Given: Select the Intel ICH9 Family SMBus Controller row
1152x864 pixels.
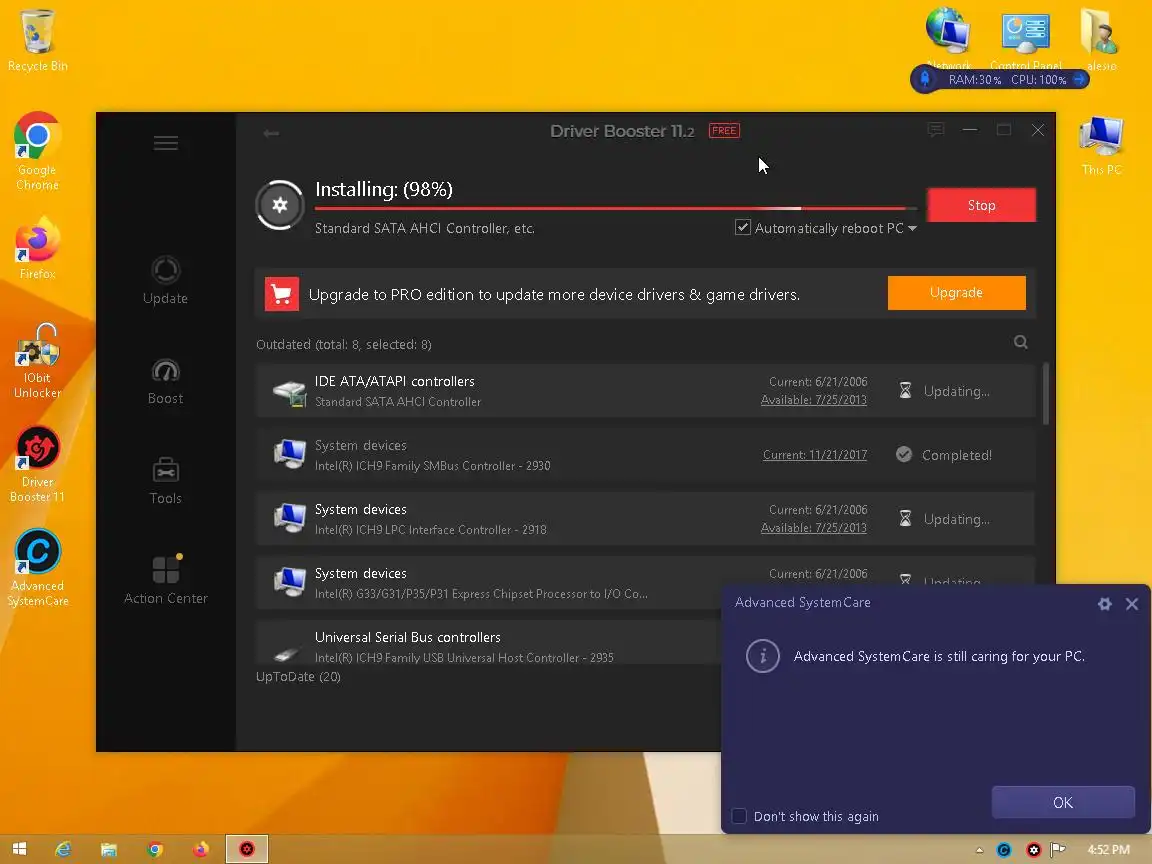Looking at the screenshot, I should pos(645,455).
